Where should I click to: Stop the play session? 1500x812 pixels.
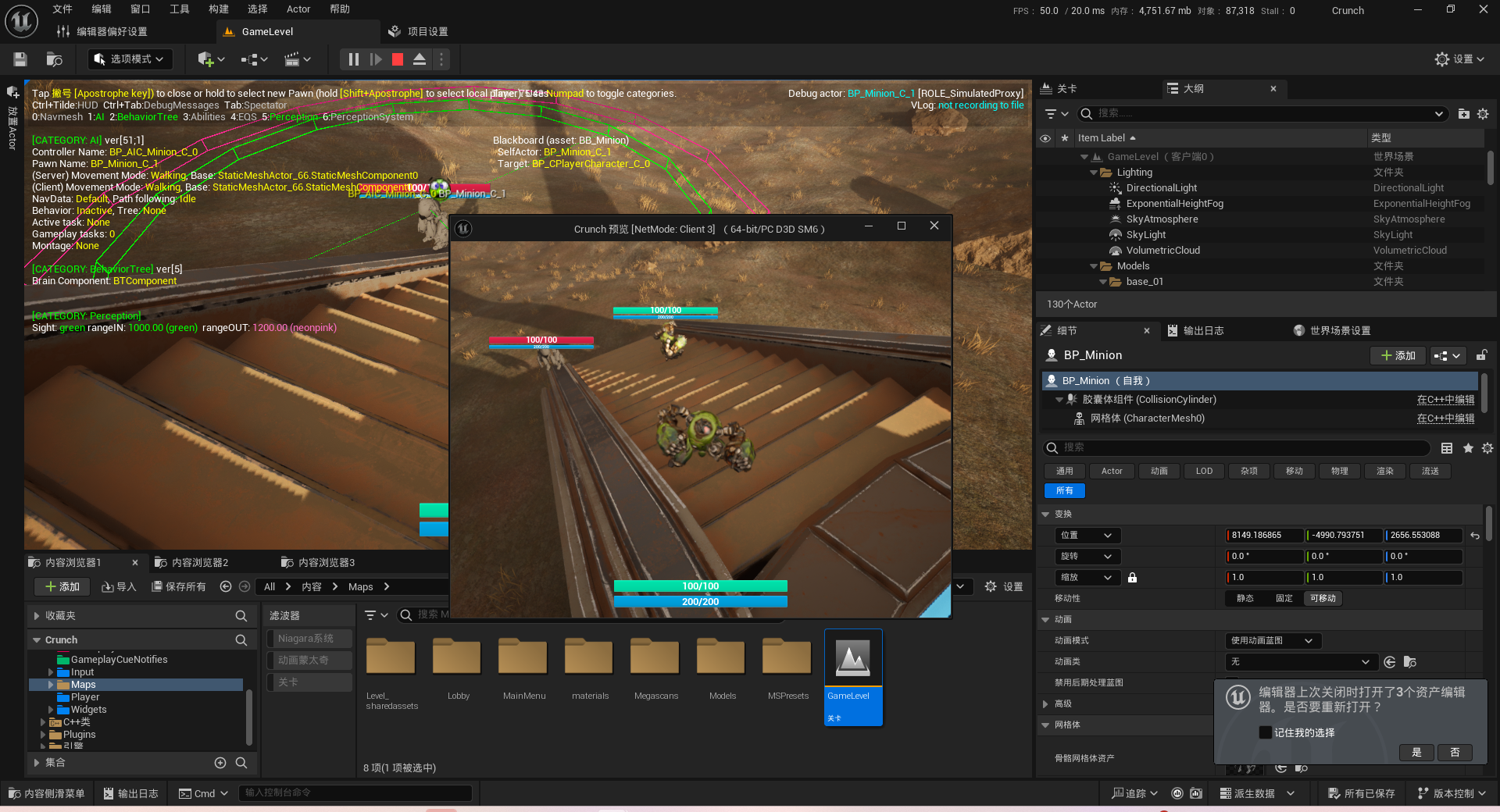[398, 59]
